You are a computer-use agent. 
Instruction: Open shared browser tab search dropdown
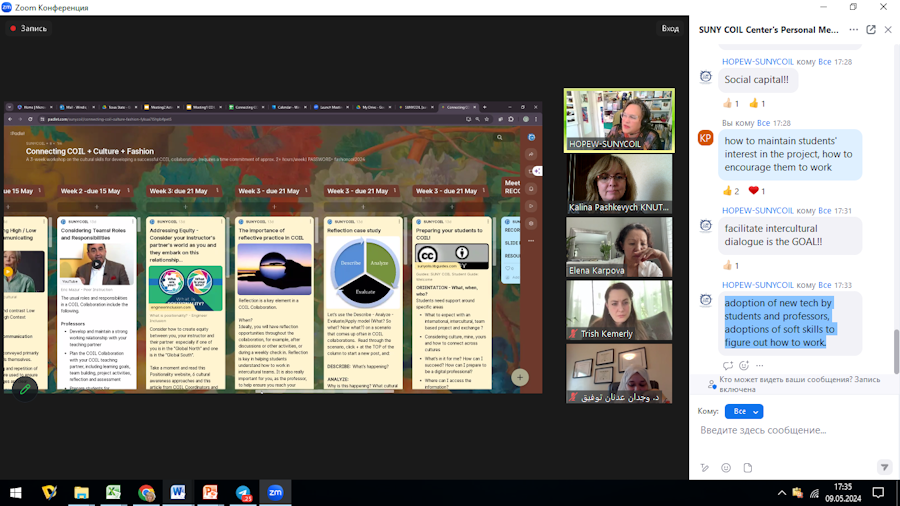(x=9, y=107)
